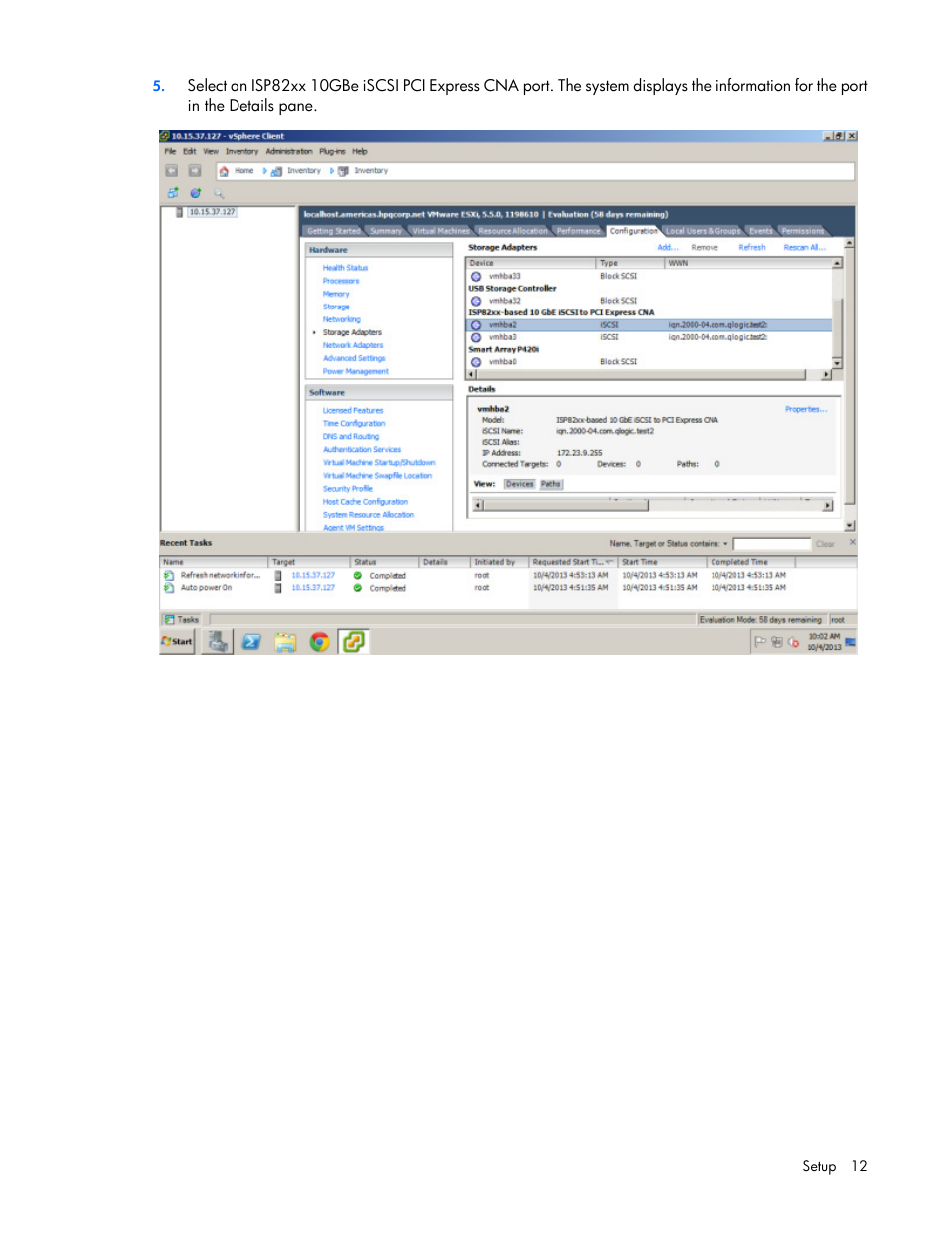Open Security Profile under Software
This screenshot has height=1233, width=952.
click(x=348, y=489)
